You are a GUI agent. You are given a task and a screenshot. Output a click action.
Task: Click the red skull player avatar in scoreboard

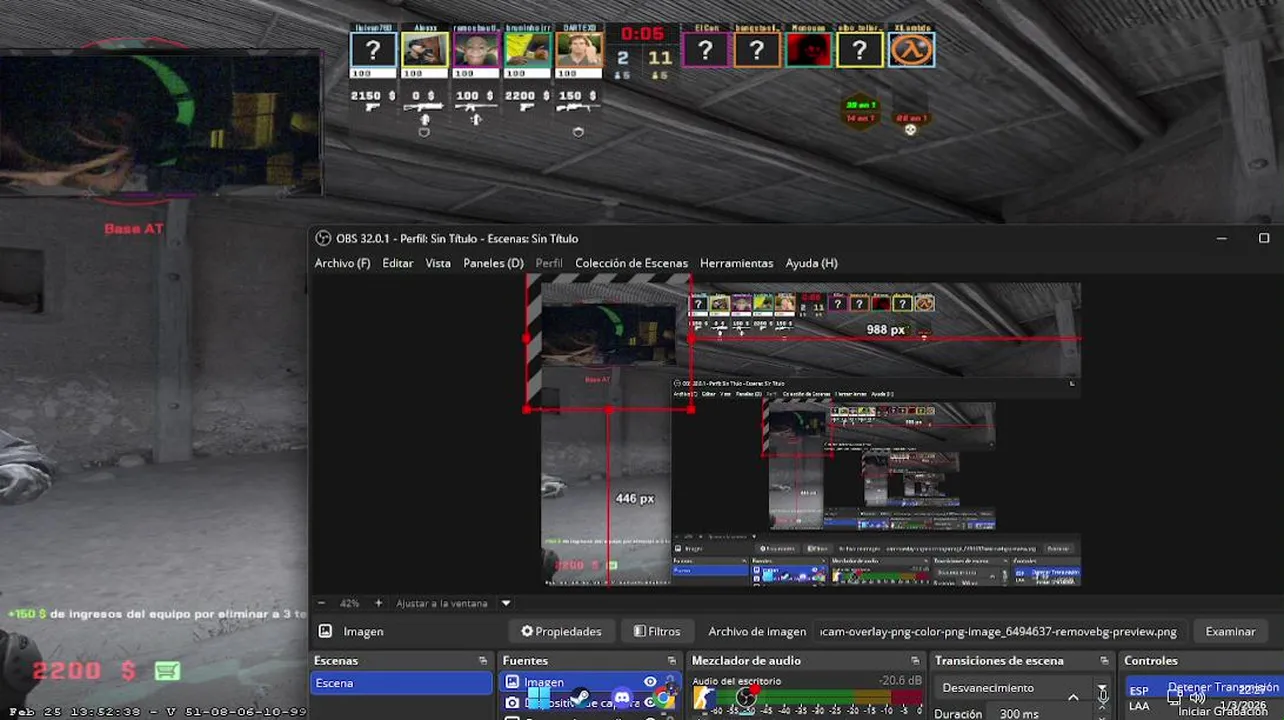point(808,49)
